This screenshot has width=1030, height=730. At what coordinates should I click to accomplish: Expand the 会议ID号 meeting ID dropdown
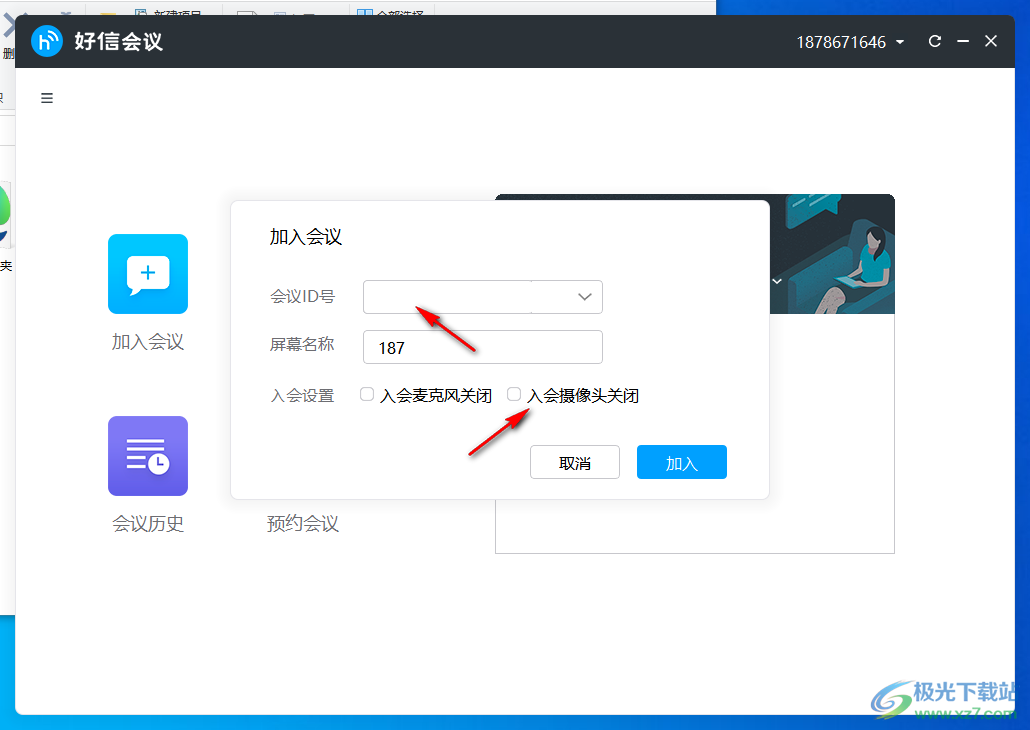coord(584,297)
